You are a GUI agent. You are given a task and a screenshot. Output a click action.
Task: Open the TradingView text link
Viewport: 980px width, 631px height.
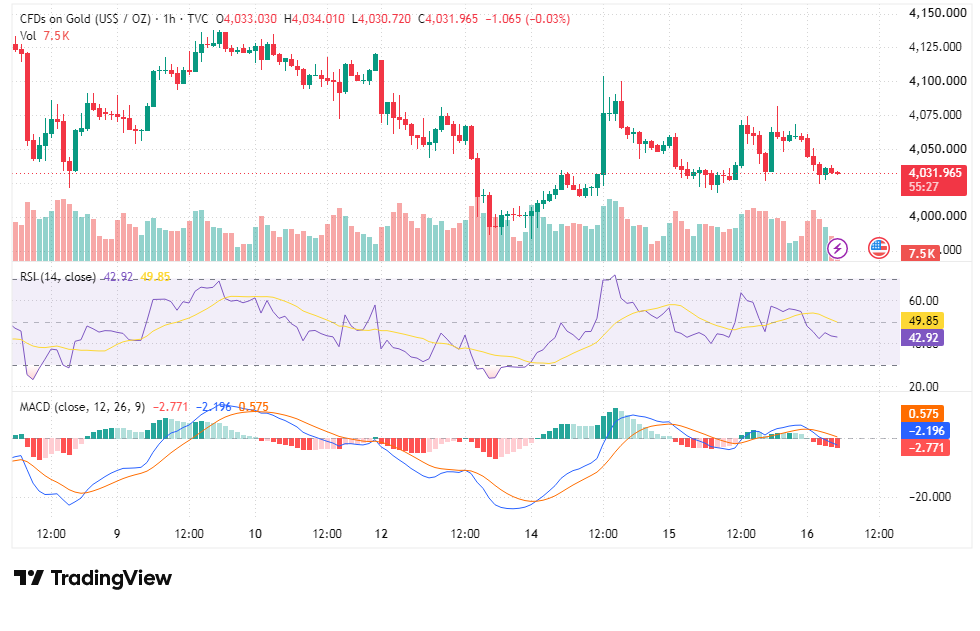coord(111,578)
